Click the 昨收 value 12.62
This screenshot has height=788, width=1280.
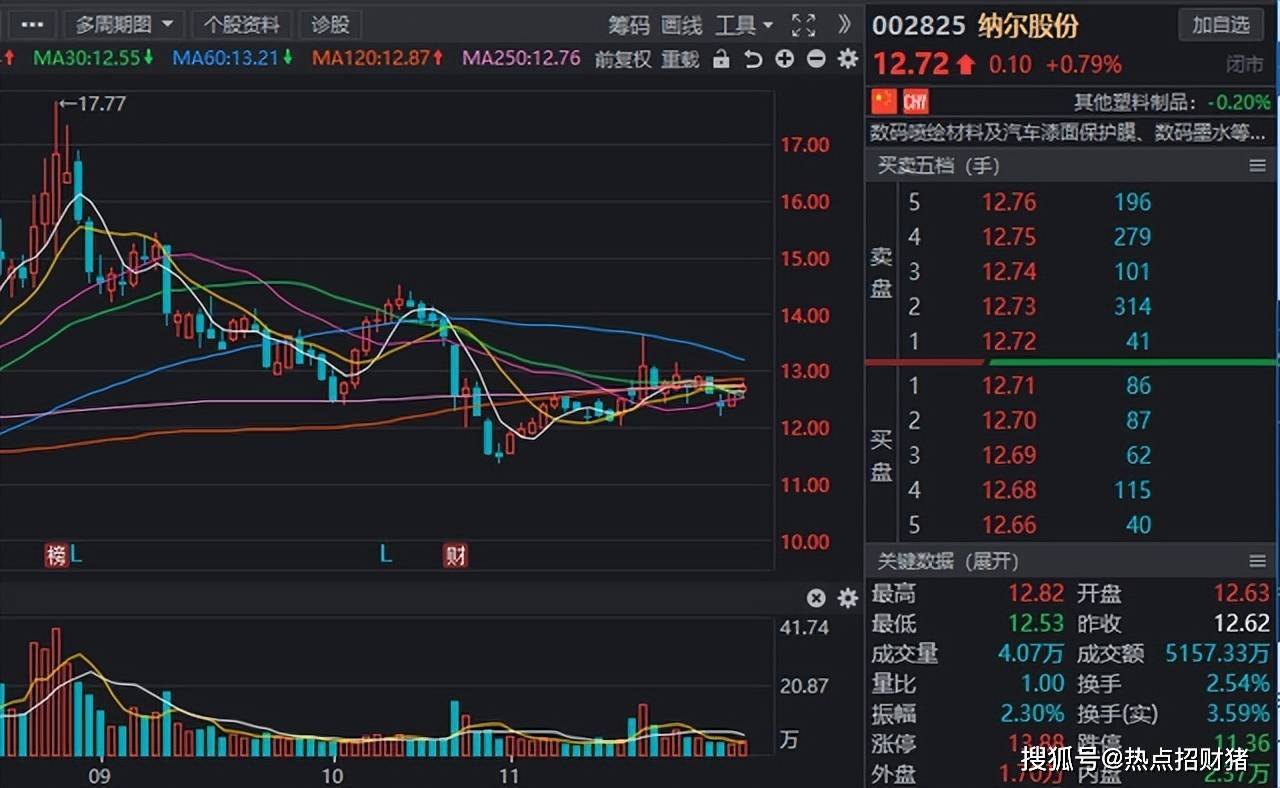[1241, 624]
